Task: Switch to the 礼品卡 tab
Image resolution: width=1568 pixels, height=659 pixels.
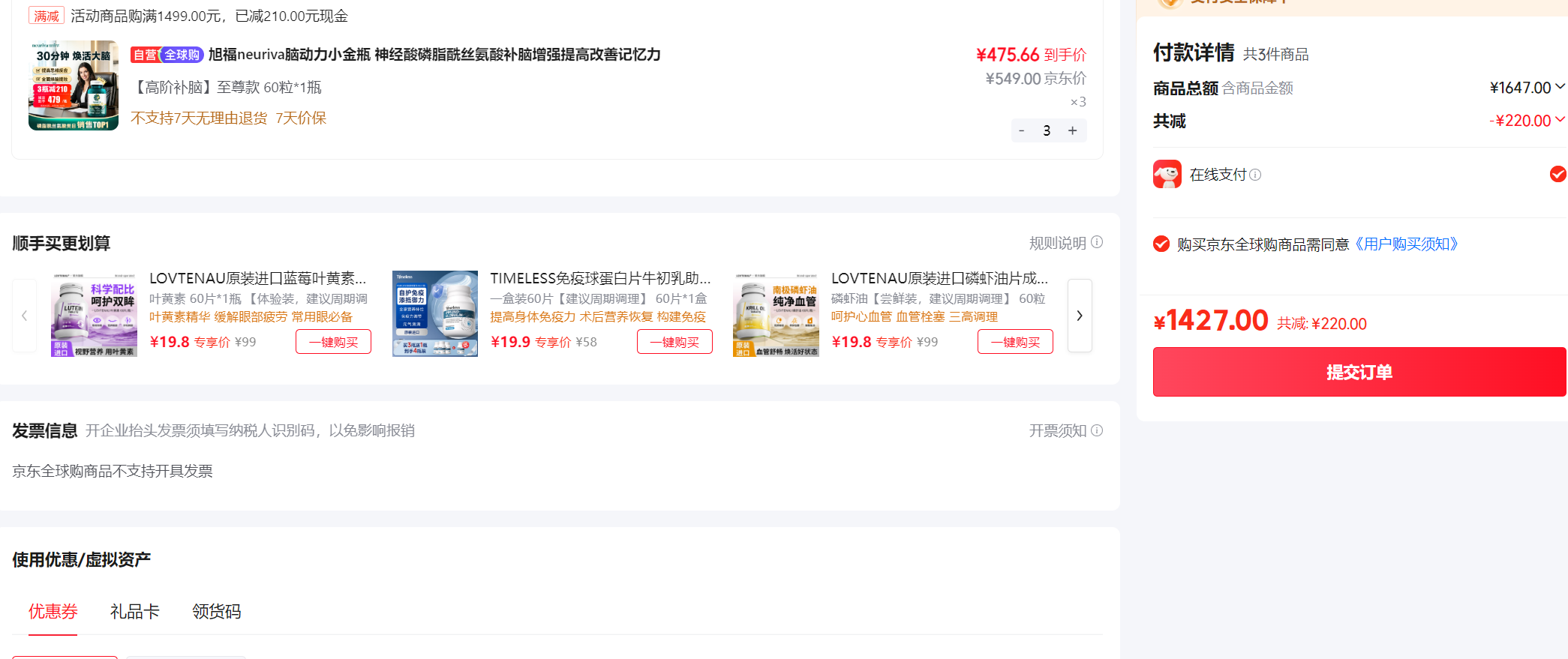Action: 135,612
